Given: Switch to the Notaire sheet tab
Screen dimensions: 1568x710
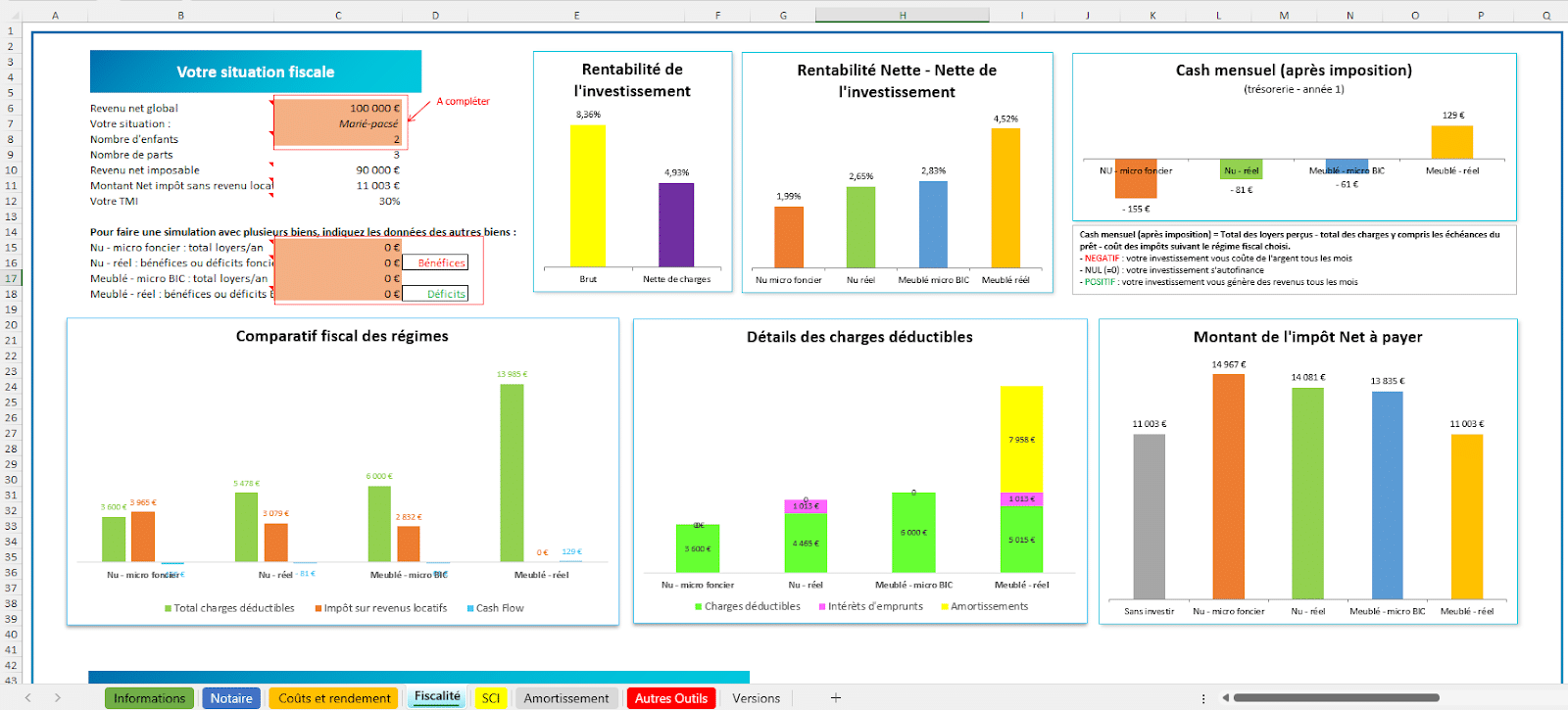Looking at the screenshot, I should [x=231, y=698].
